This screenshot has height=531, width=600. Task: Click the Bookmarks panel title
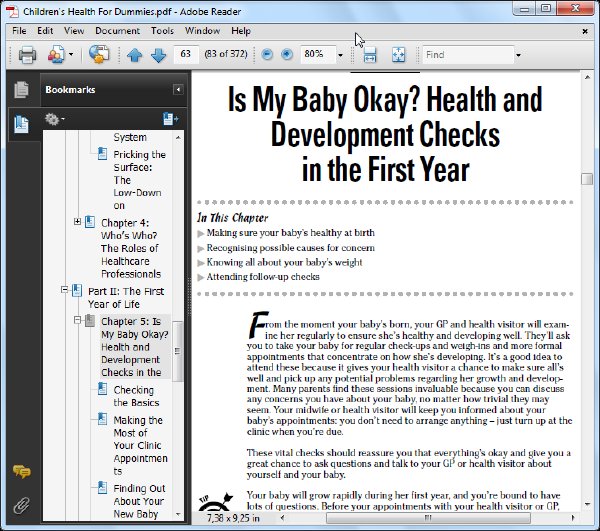[70, 90]
